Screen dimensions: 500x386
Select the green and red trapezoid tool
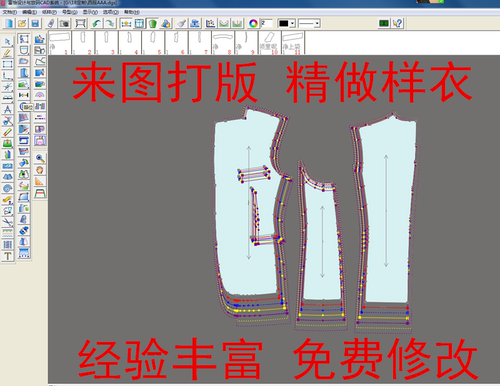click(40, 193)
